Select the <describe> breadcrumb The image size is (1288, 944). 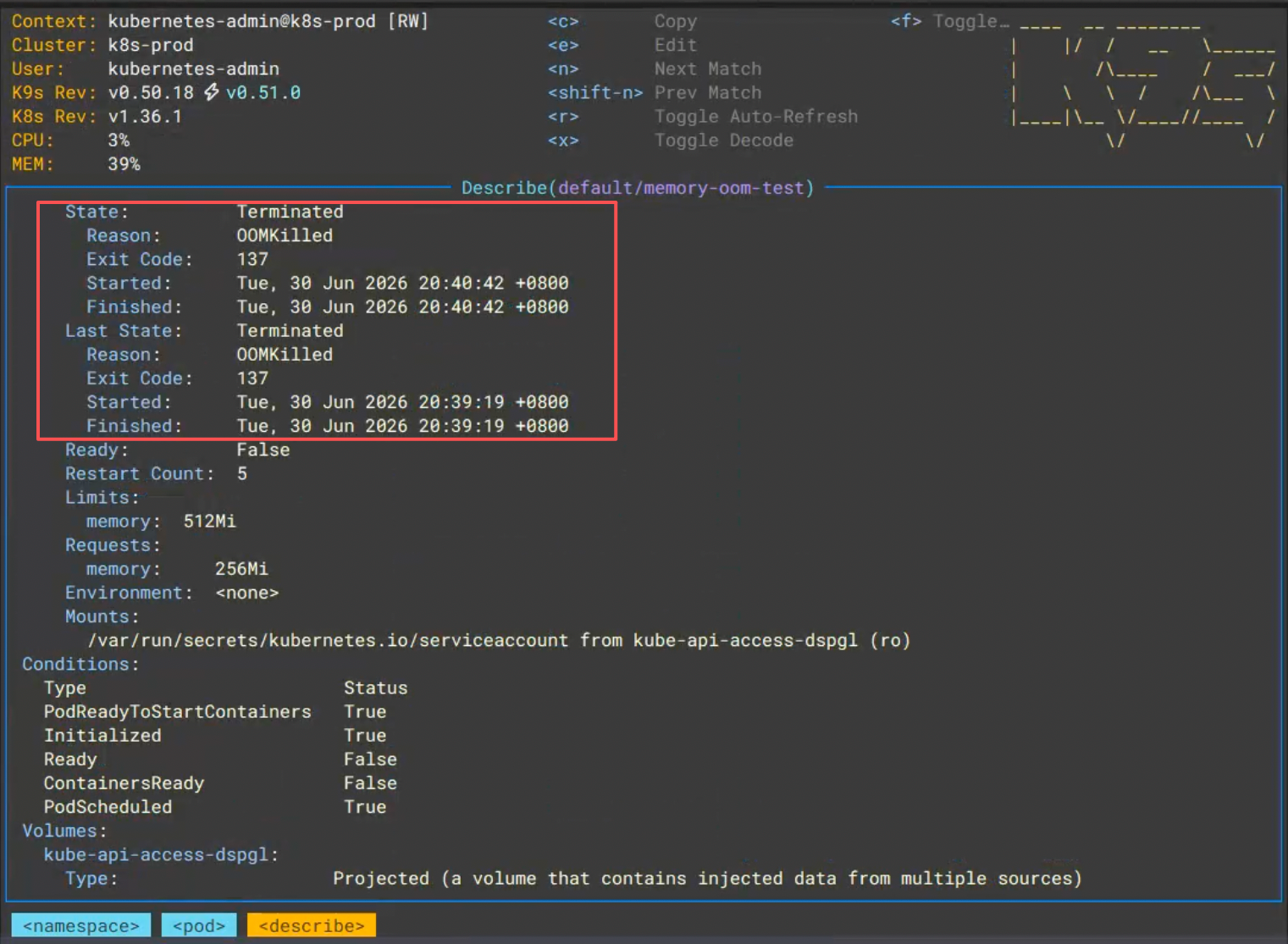coord(312,925)
